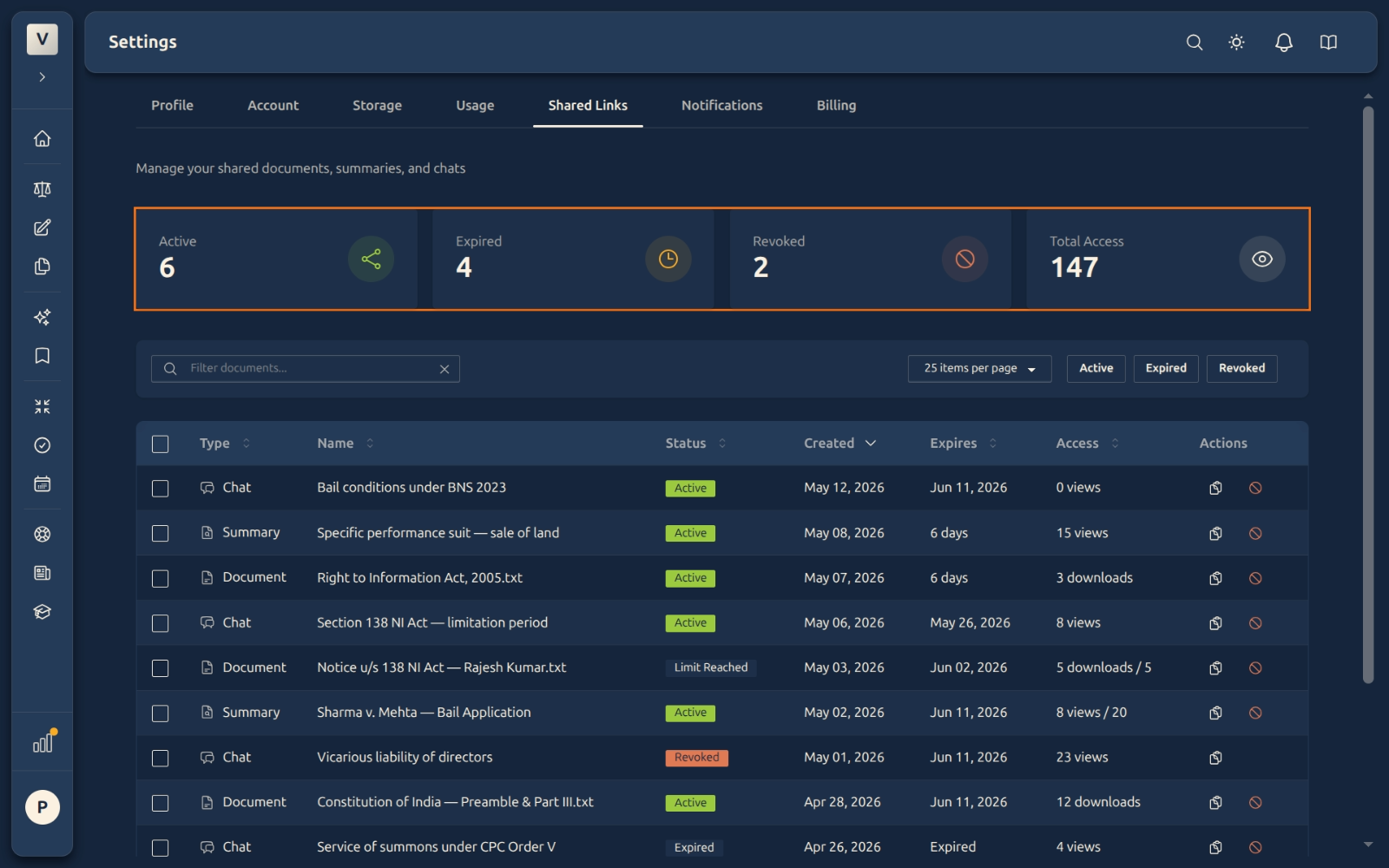Image resolution: width=1389 pixels, height=868 pixels.
Task: Click the Total Access stat card
Action: [x=1167, y=259]
